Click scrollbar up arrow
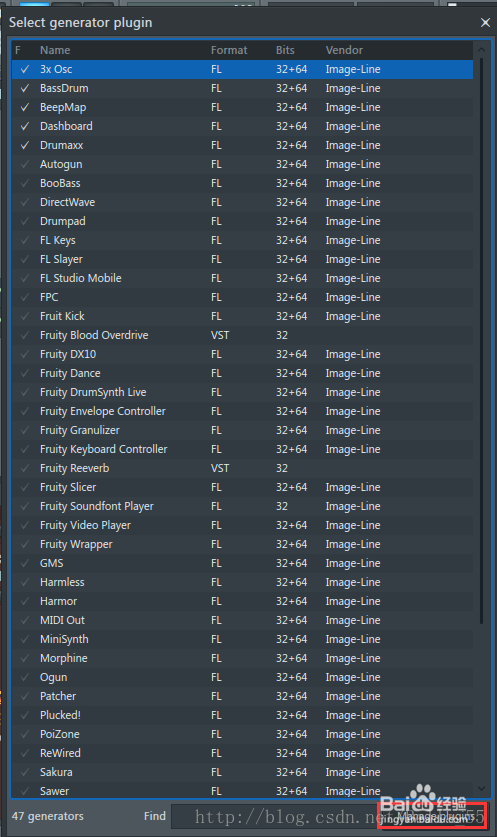The width and height of the screenshot is (497, 837). (481, 50)
